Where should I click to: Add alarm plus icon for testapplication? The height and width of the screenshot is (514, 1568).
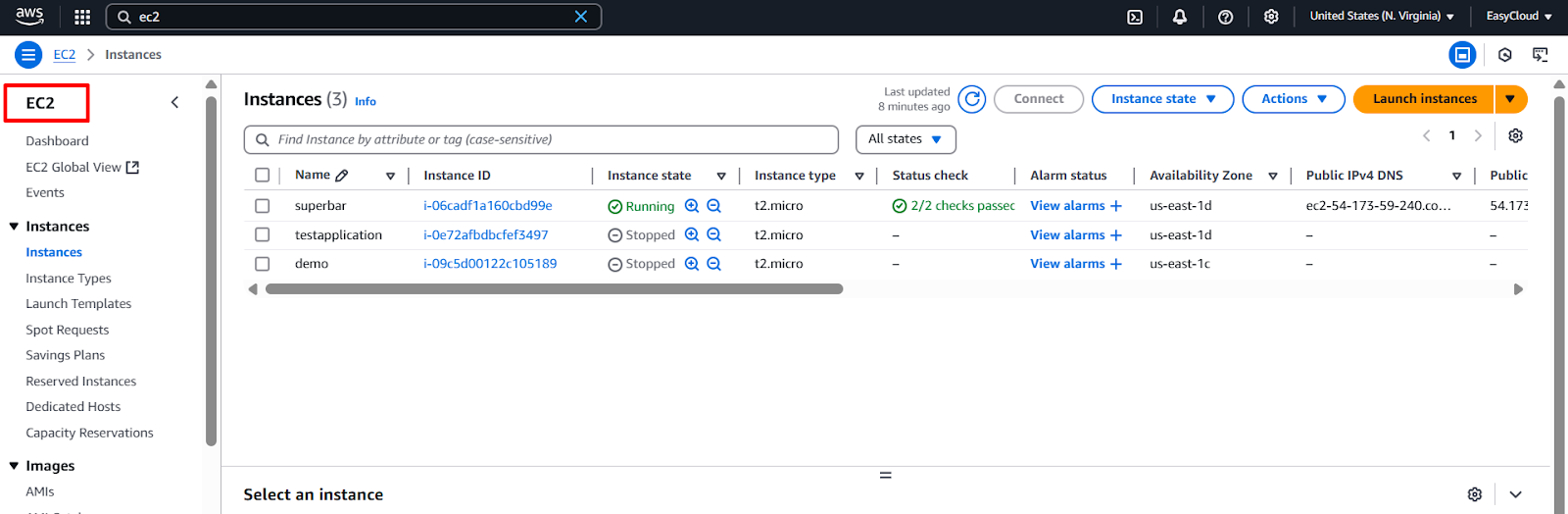click(x=1116, y=235)
